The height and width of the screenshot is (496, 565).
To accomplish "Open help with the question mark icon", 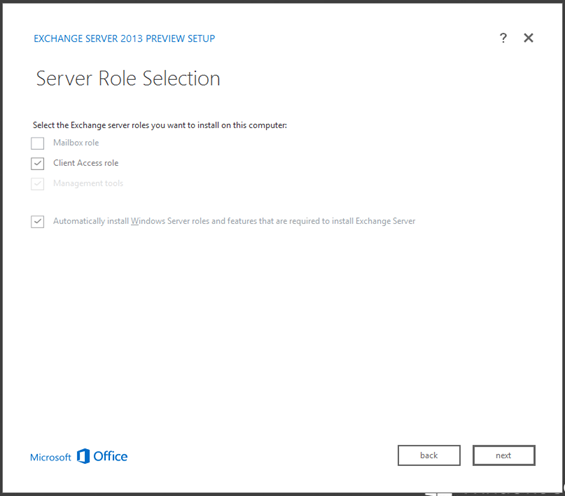I will tap(503, 38).
